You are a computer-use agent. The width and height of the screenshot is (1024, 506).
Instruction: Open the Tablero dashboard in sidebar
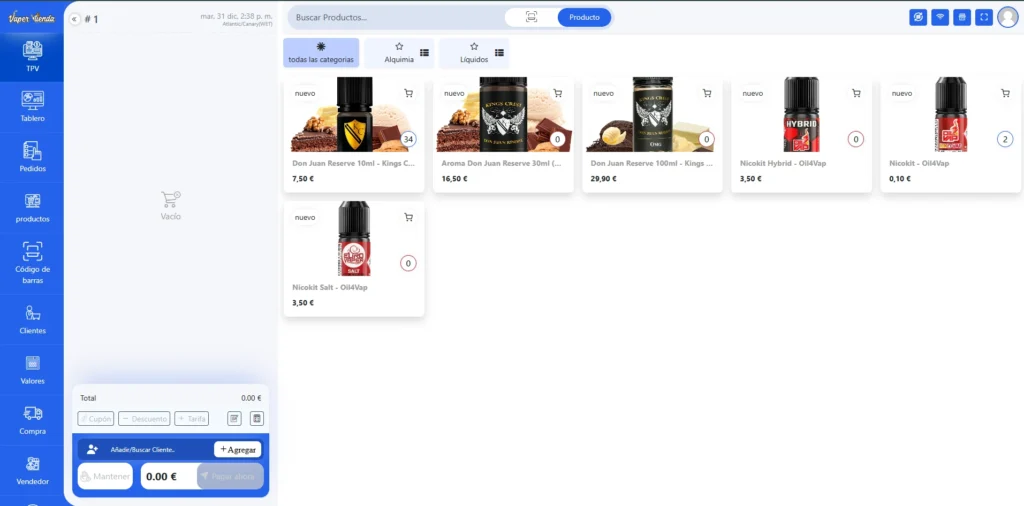coord(32,107)
